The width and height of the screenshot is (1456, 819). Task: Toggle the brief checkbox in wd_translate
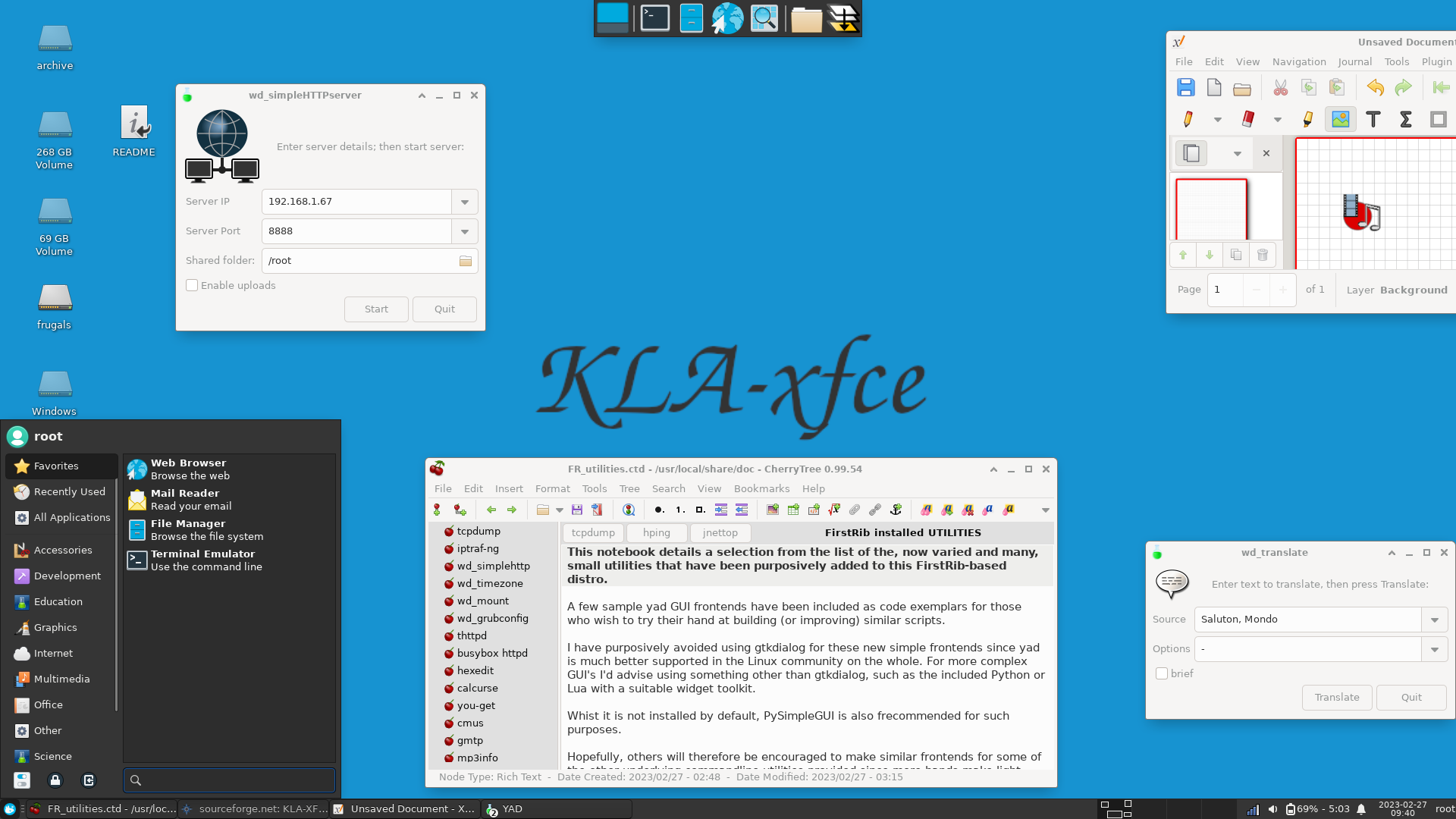(x=1162, y=673)
